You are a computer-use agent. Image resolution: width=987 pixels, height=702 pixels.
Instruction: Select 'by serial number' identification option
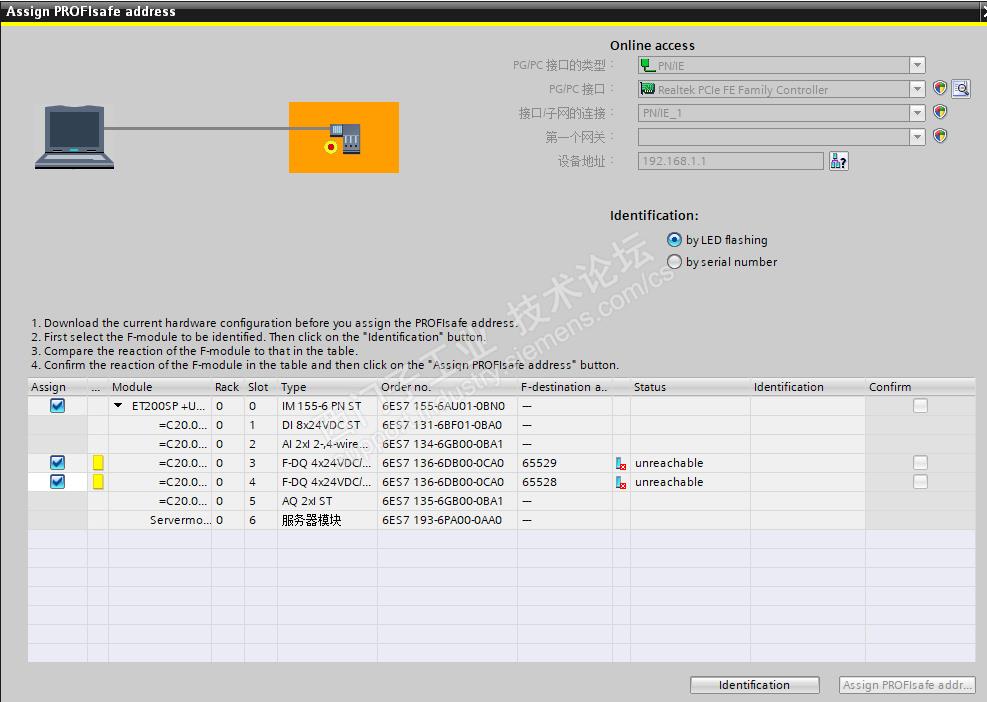pyautogui.click(x=674, y=261)
